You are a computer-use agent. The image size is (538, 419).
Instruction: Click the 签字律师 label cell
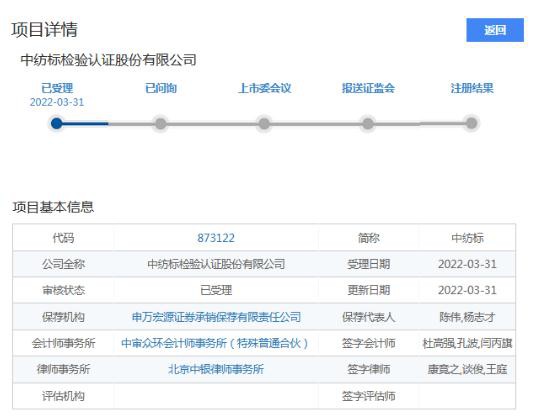[369, 369]
